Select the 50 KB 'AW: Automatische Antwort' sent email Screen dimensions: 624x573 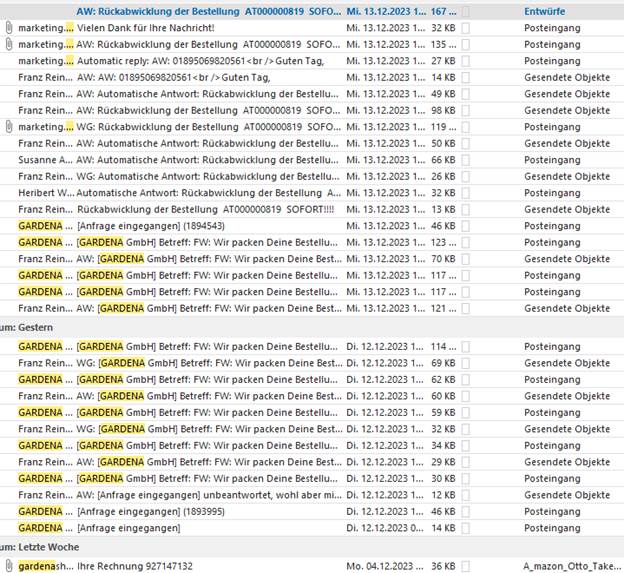pos(312,143)
